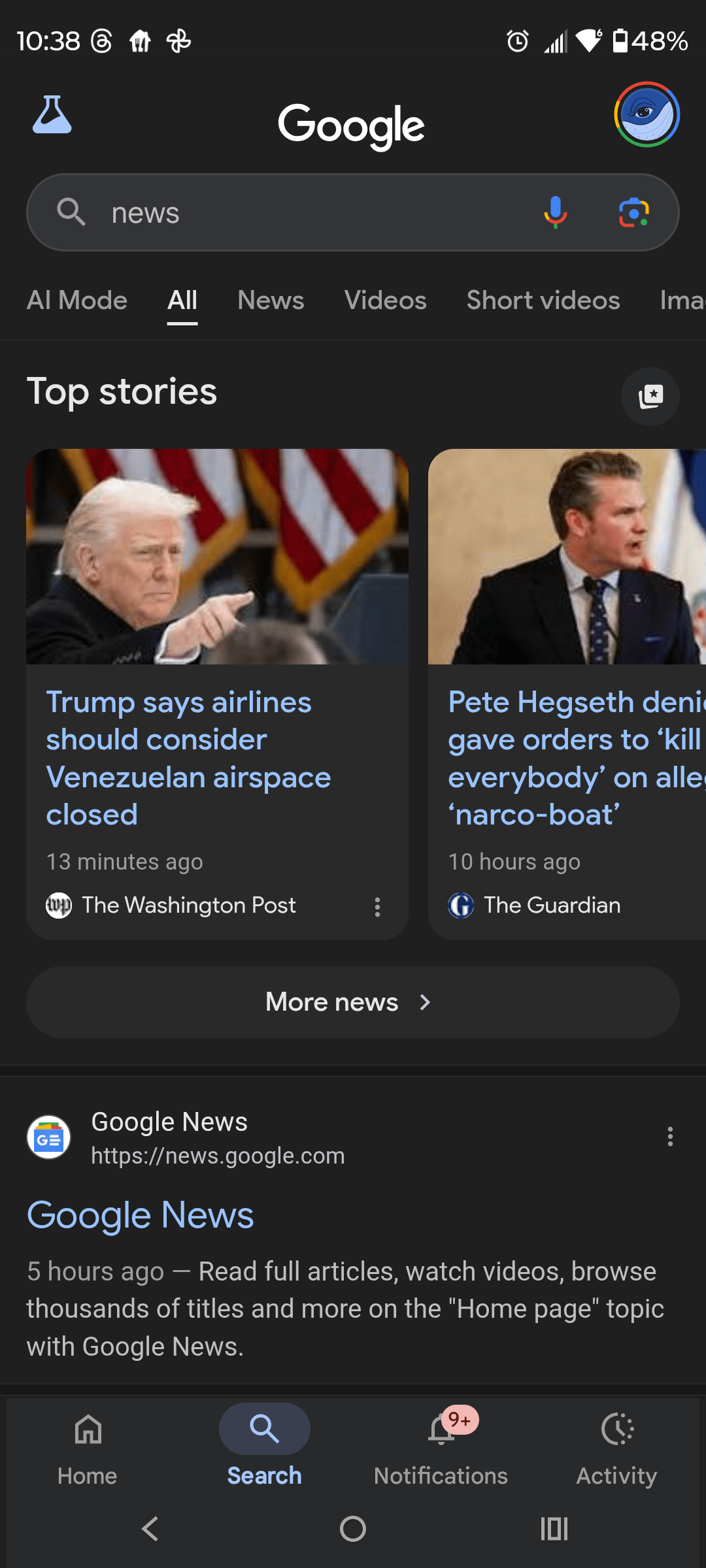Open Search Labs flask icon
The image size is (706, 1568).
[x=52, y=115]
